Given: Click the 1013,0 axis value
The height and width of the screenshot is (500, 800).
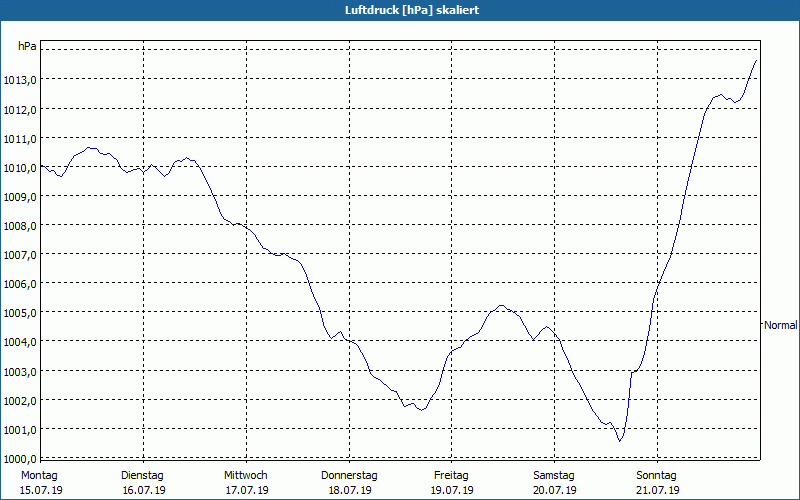Looking at the screenshot, I should tap(20, 80).
